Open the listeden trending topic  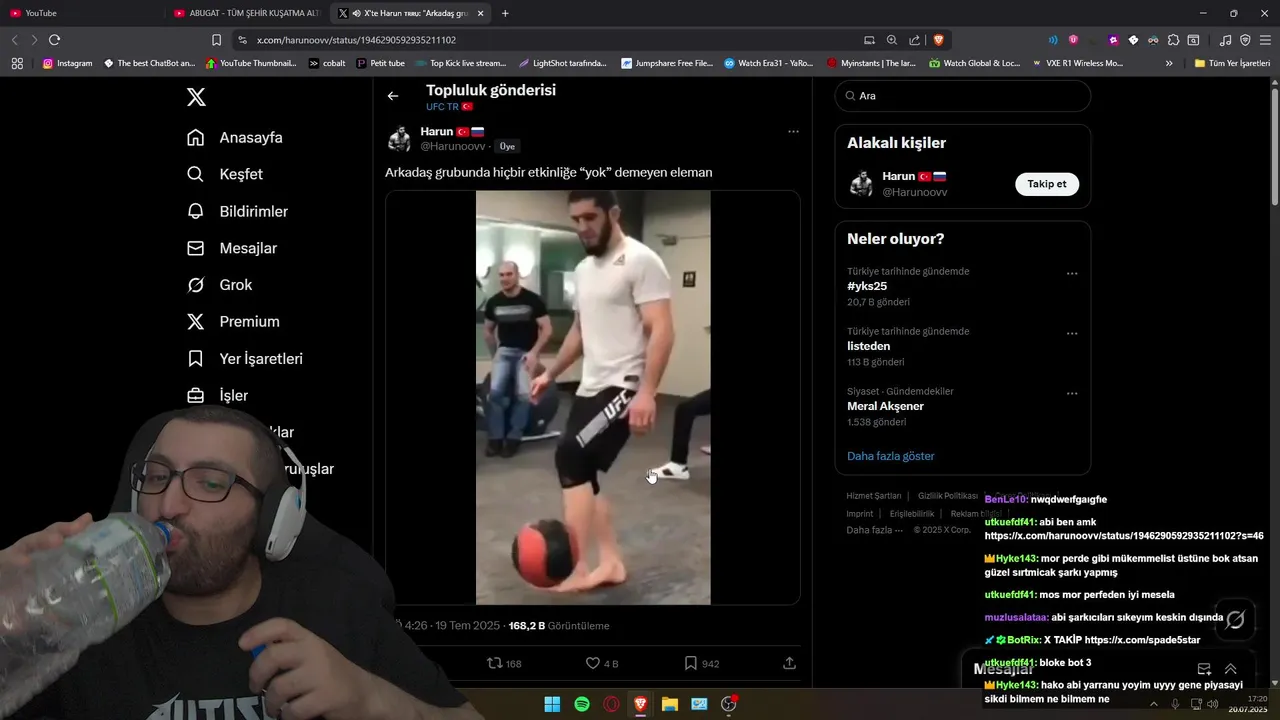tap(868, 346)
